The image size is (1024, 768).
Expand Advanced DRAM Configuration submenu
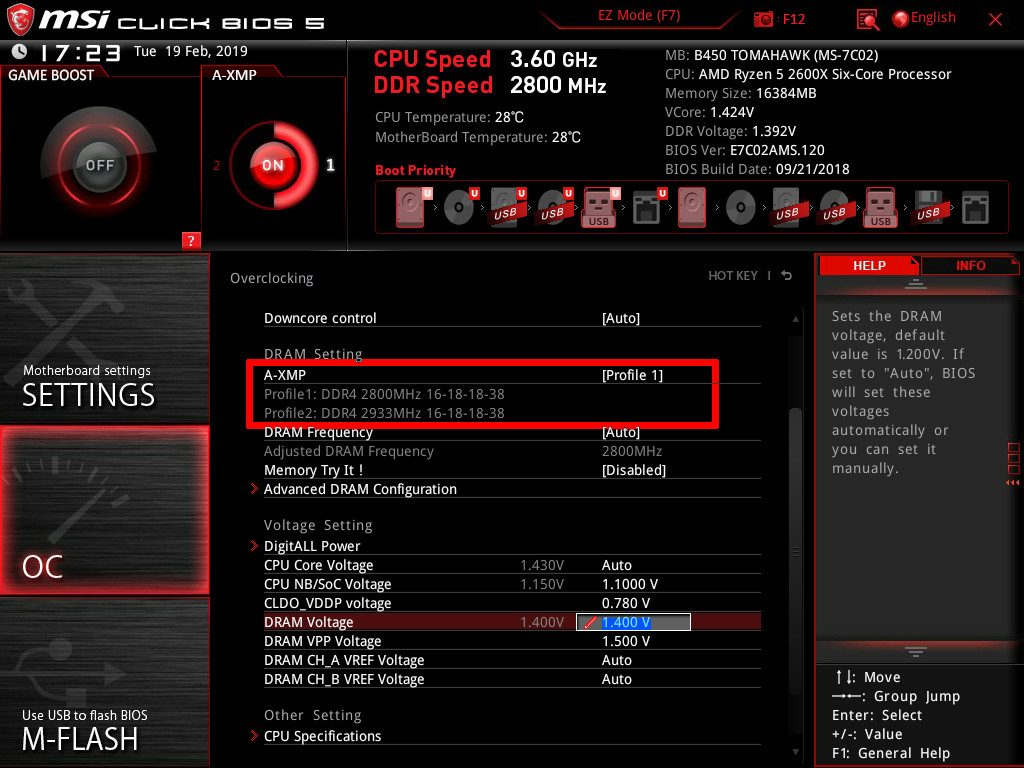pos(360,489)
